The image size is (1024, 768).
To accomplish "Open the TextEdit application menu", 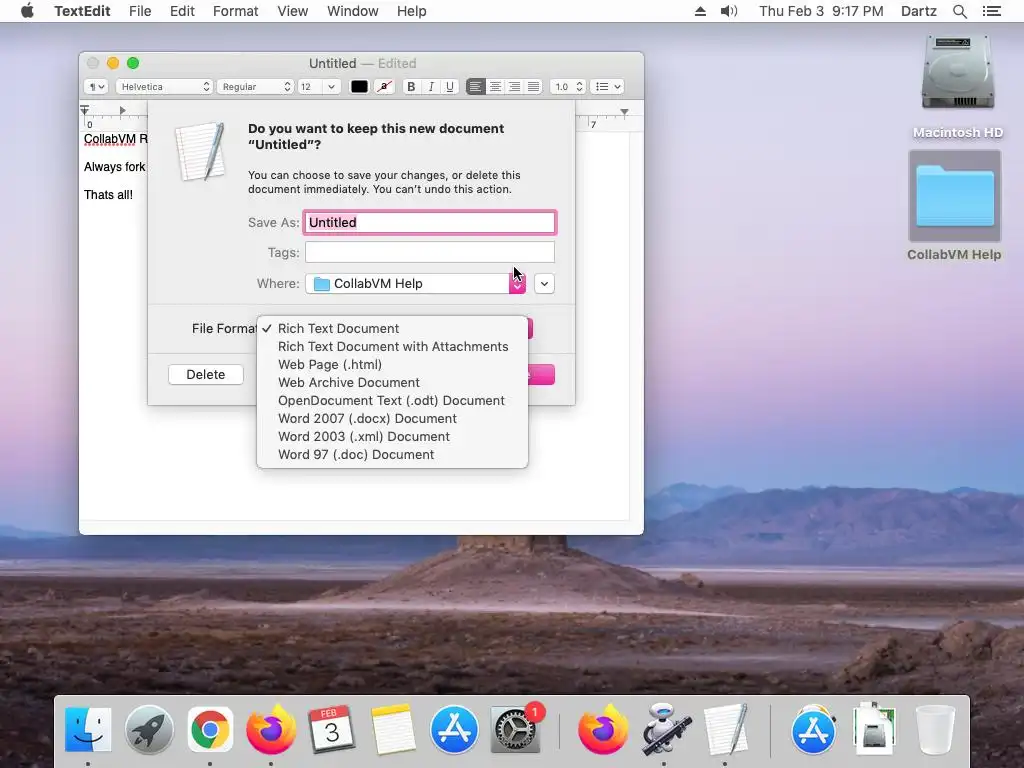I will [x=82, y=11].
